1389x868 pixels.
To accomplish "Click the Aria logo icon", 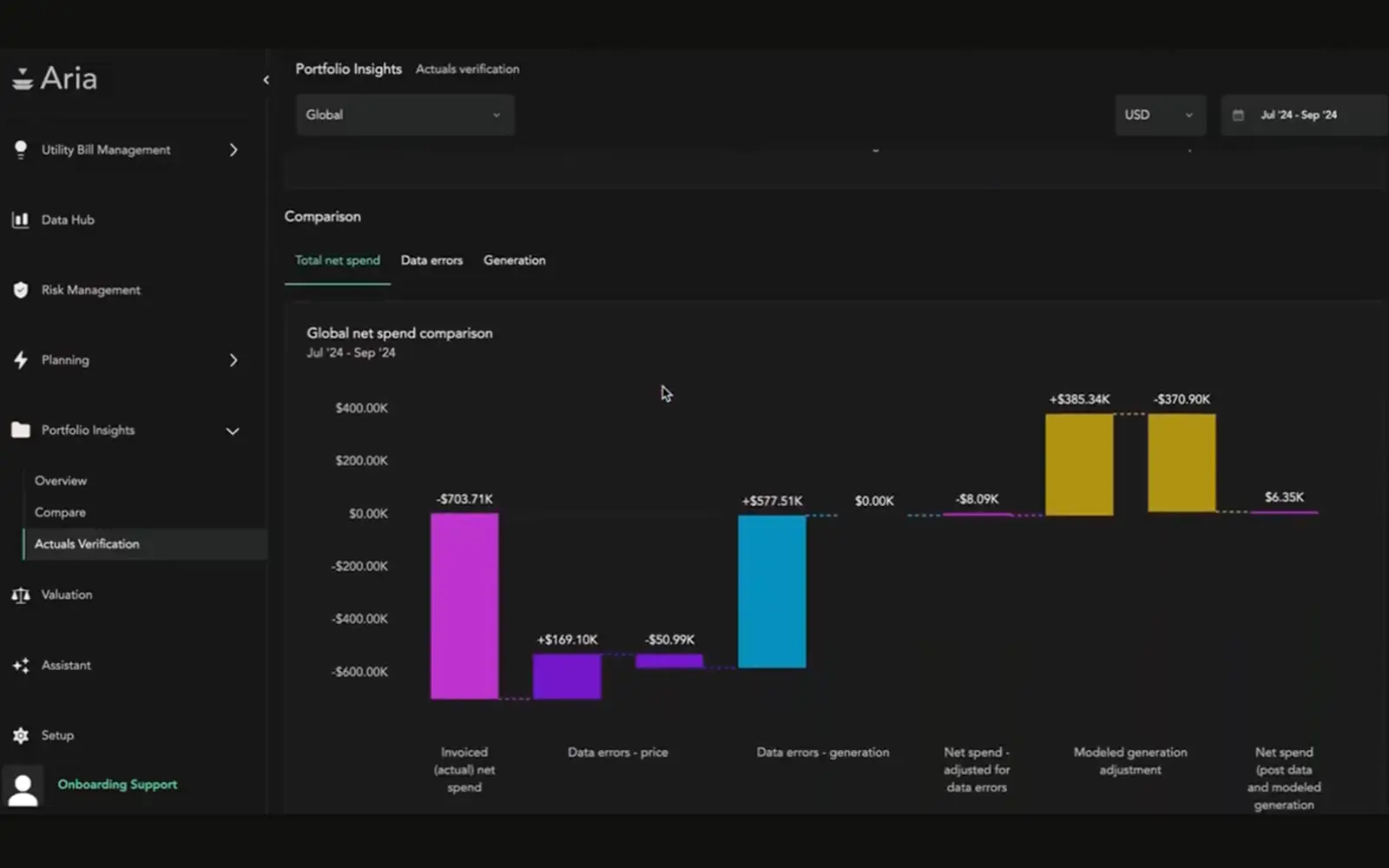I will [x=21, y=78].
